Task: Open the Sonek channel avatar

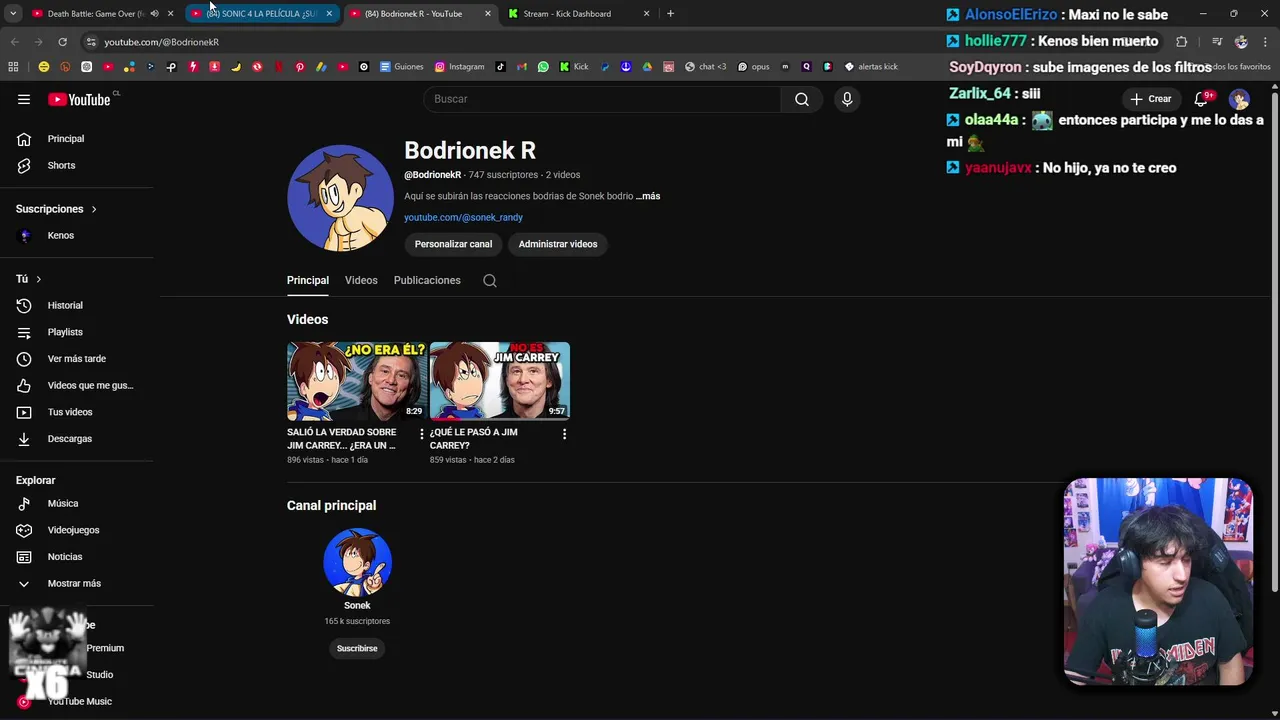Action: point(357,562)
